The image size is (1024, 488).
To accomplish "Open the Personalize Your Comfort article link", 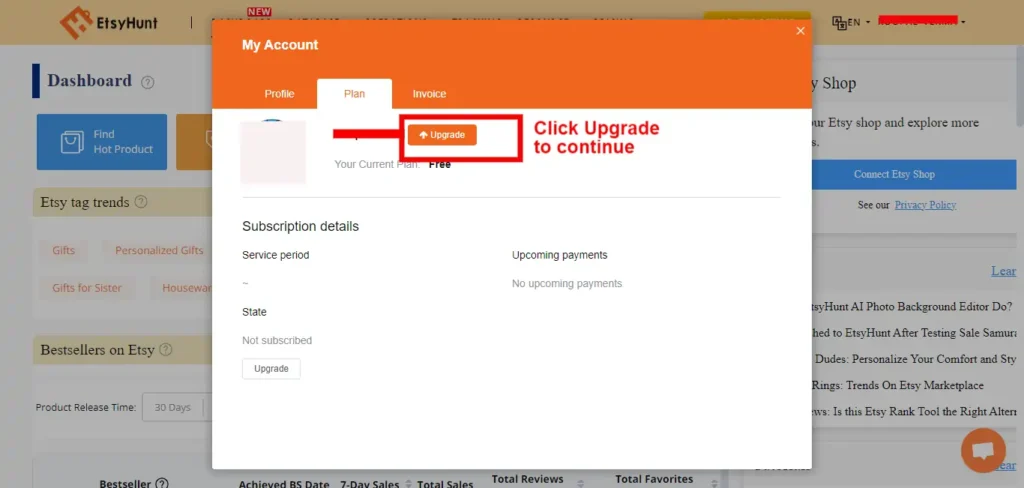I will [914, 359].
